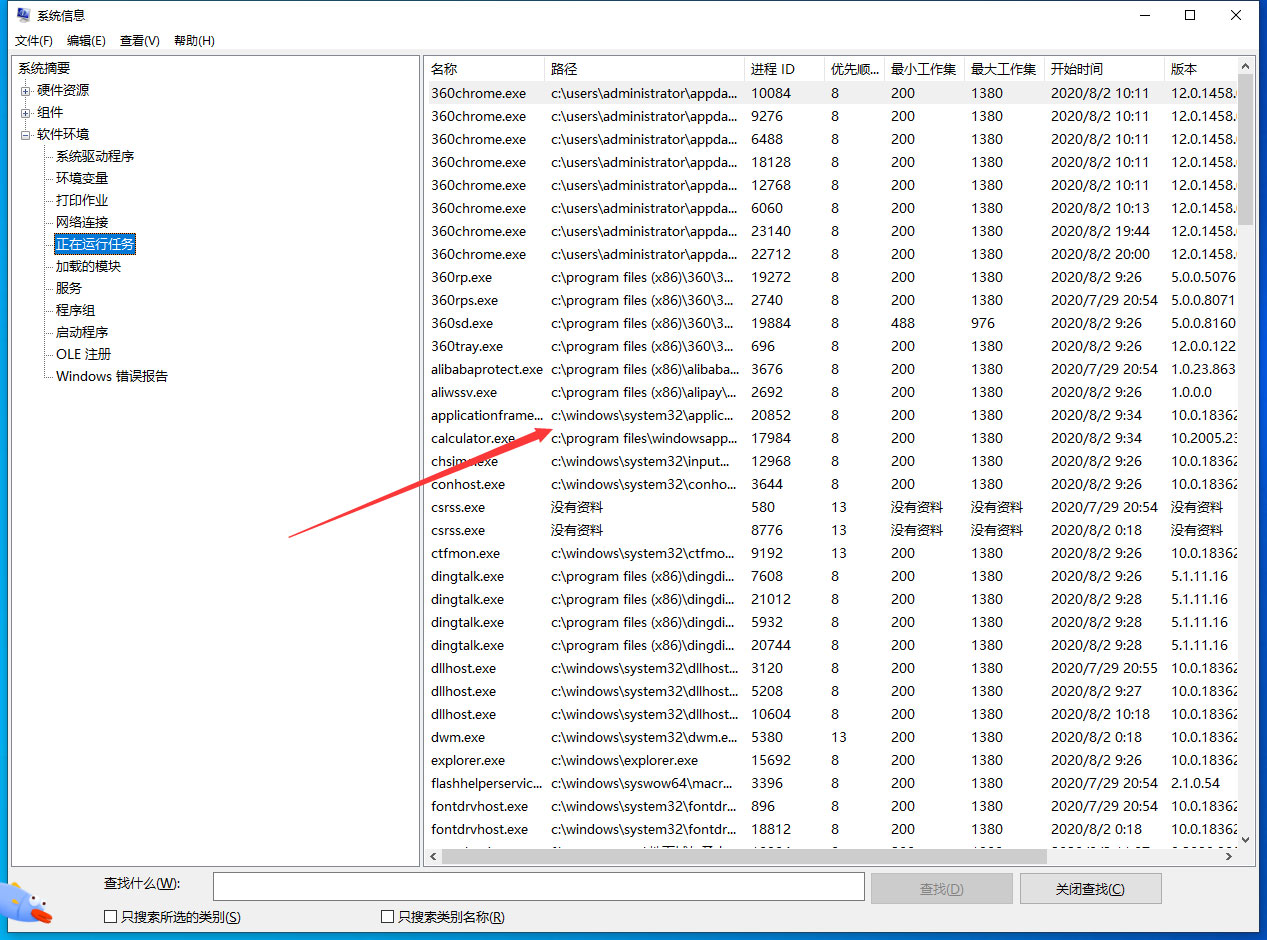This screenshot has width=1267, height=940.
Task: Expand the 组件 tree node
Action: 26,113
